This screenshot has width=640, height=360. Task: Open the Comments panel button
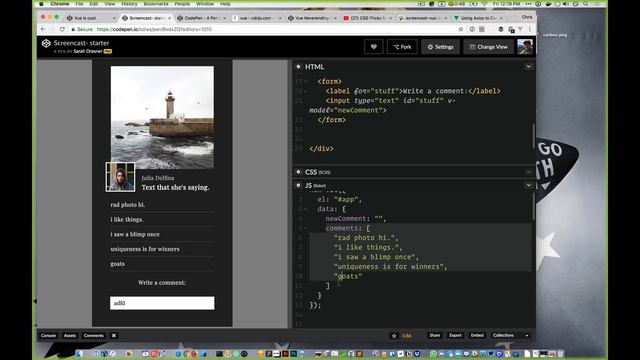(93, 336)
